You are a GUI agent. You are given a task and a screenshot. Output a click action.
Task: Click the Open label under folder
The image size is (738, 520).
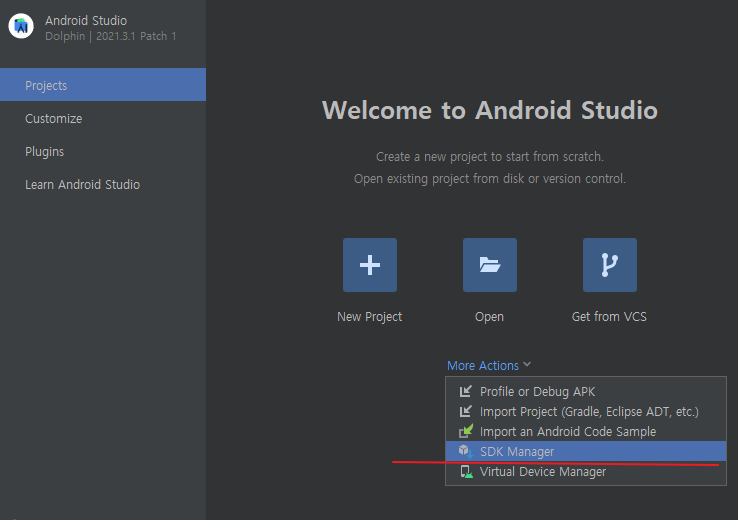[x=489, y=317]
